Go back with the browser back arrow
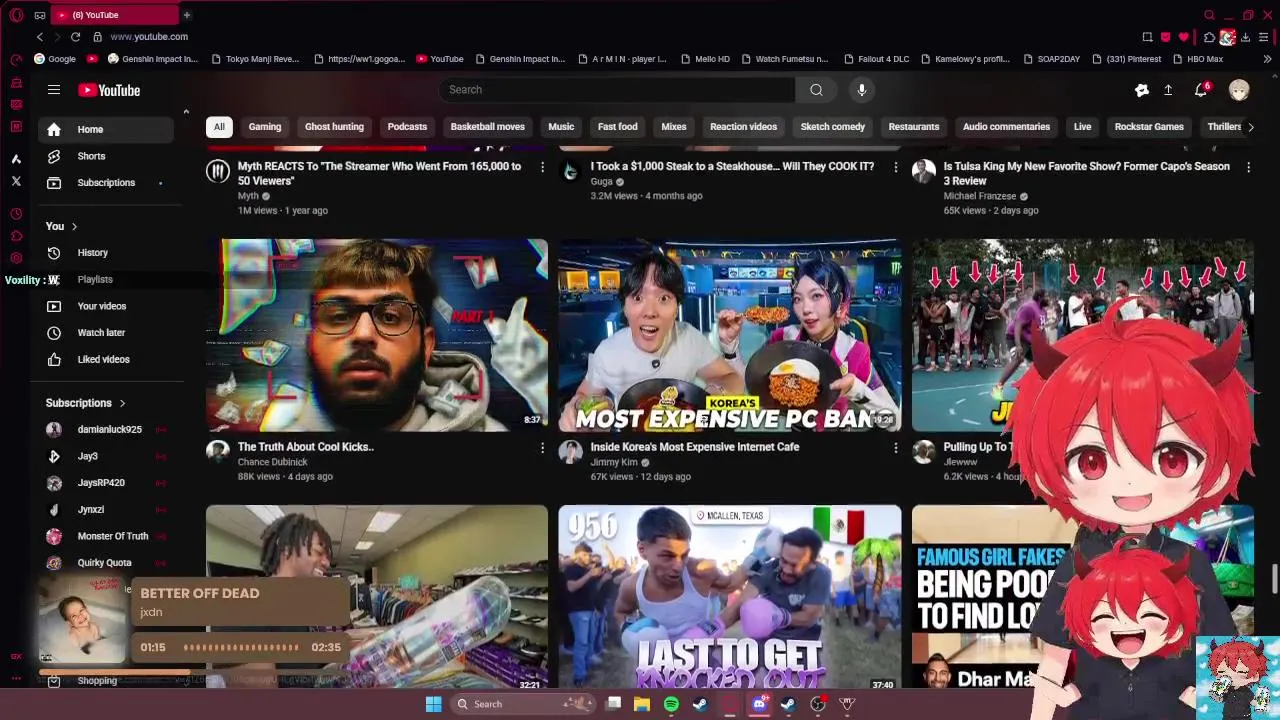 40,37
